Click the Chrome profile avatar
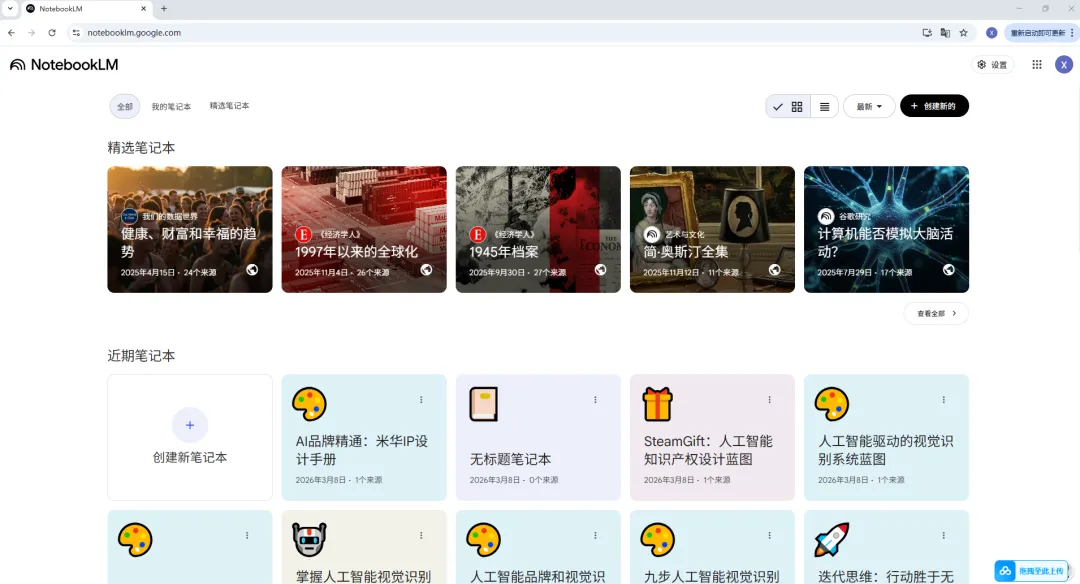1080x584 pixels. 991,32
